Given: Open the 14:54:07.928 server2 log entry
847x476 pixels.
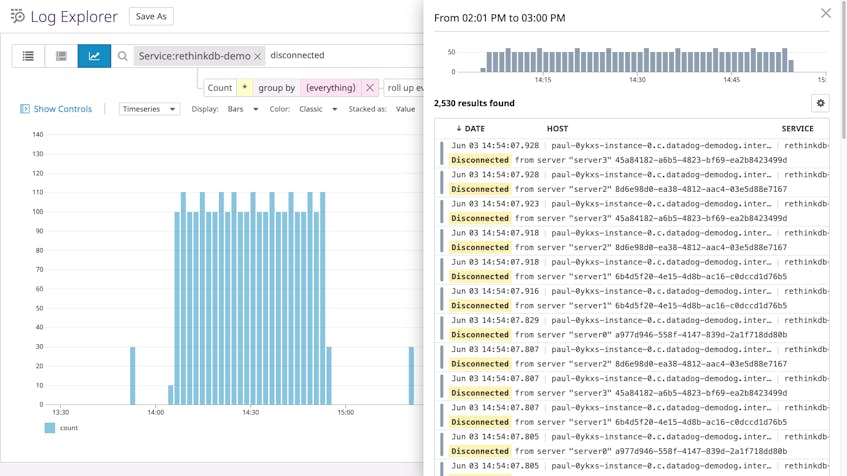Looking at the screenshot, I should [x=634, y=182].
